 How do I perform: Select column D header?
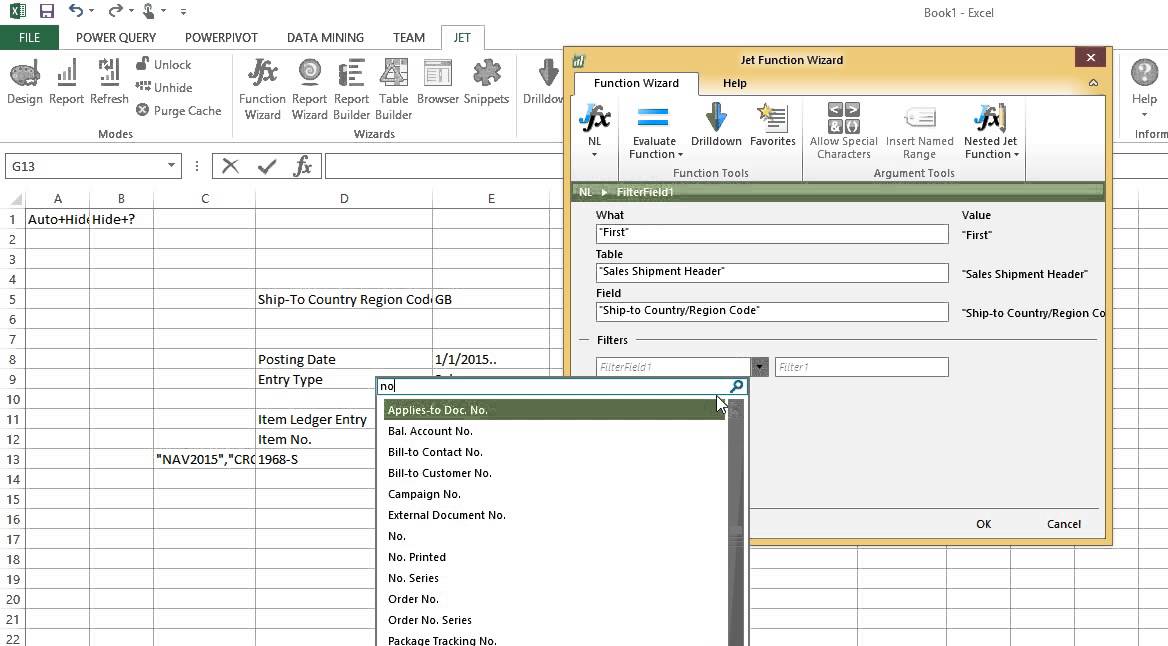[343, 199]
